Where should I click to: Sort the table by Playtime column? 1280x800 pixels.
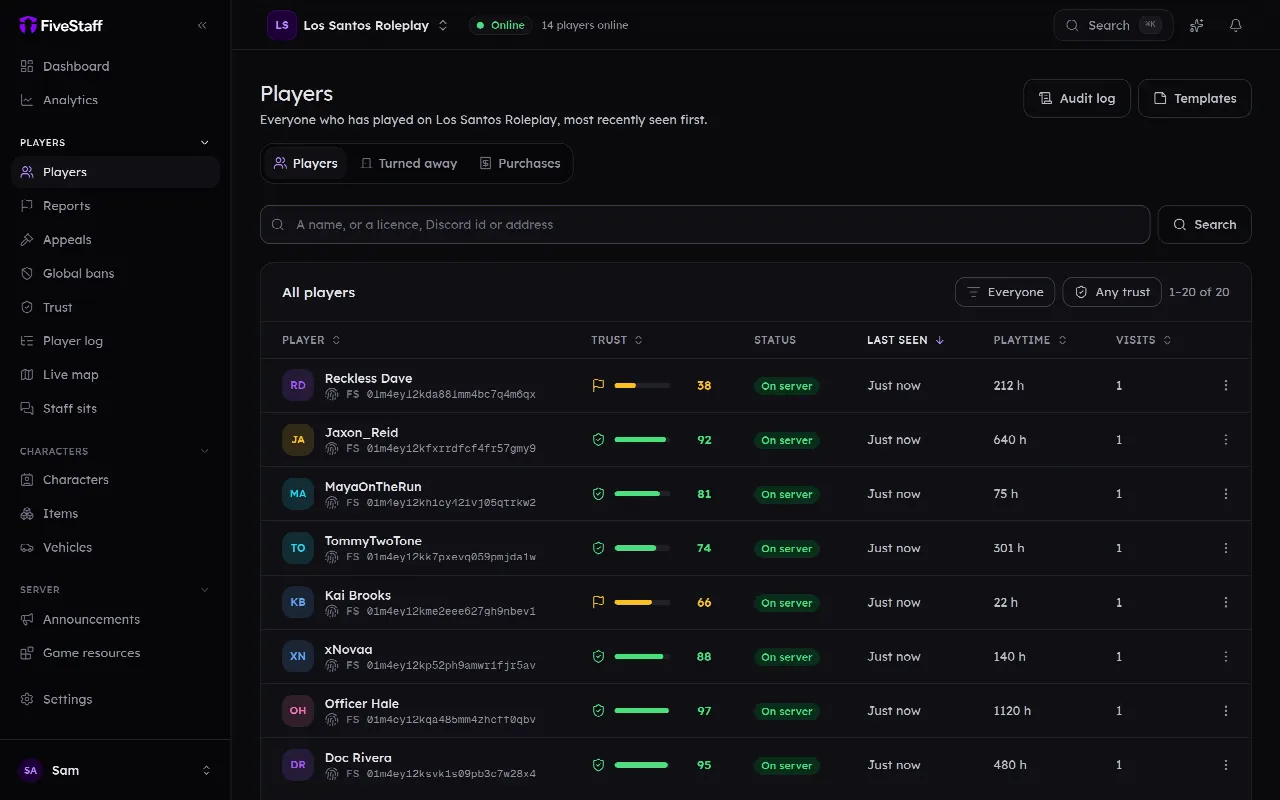(x=1030, y=340)
